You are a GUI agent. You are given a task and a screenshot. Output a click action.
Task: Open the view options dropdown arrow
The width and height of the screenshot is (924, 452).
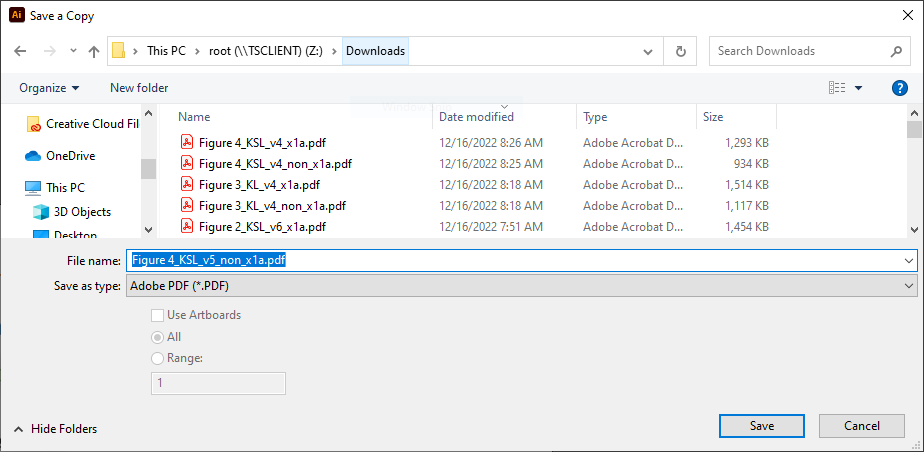858,88
